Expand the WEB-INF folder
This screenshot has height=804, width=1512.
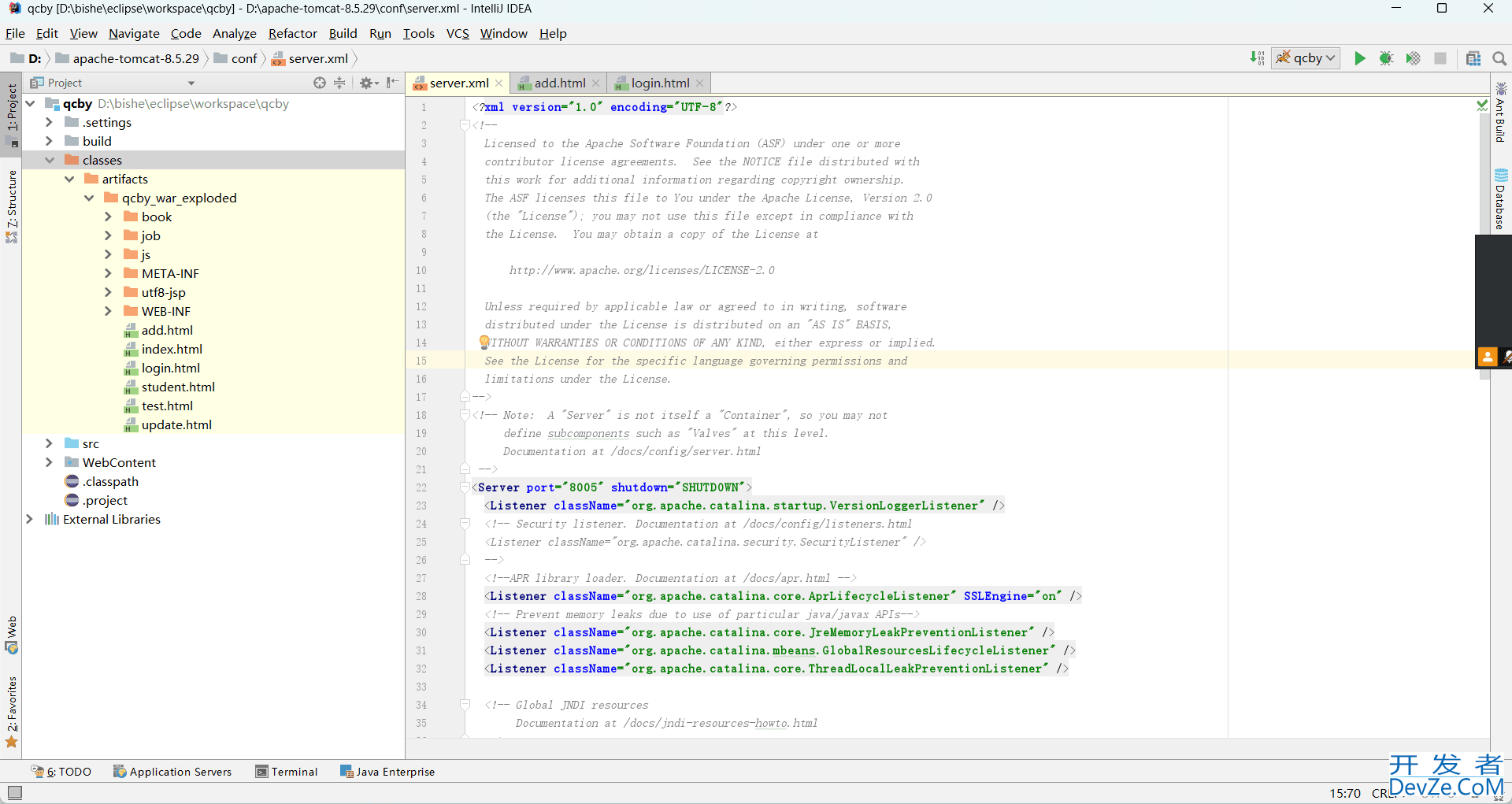click(x=108, y=312)
